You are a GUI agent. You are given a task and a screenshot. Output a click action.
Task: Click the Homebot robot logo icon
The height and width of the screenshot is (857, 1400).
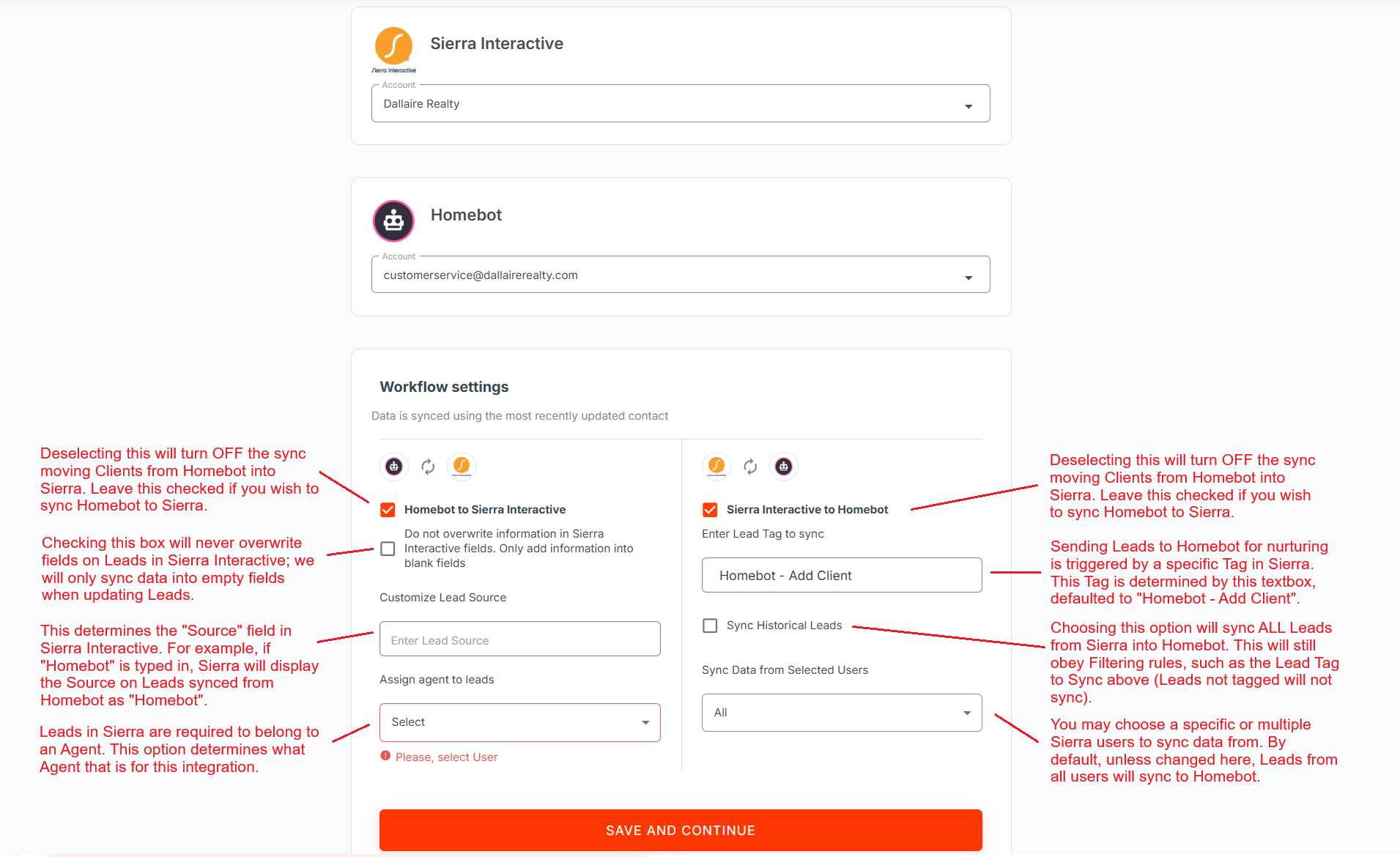(394, 220)
